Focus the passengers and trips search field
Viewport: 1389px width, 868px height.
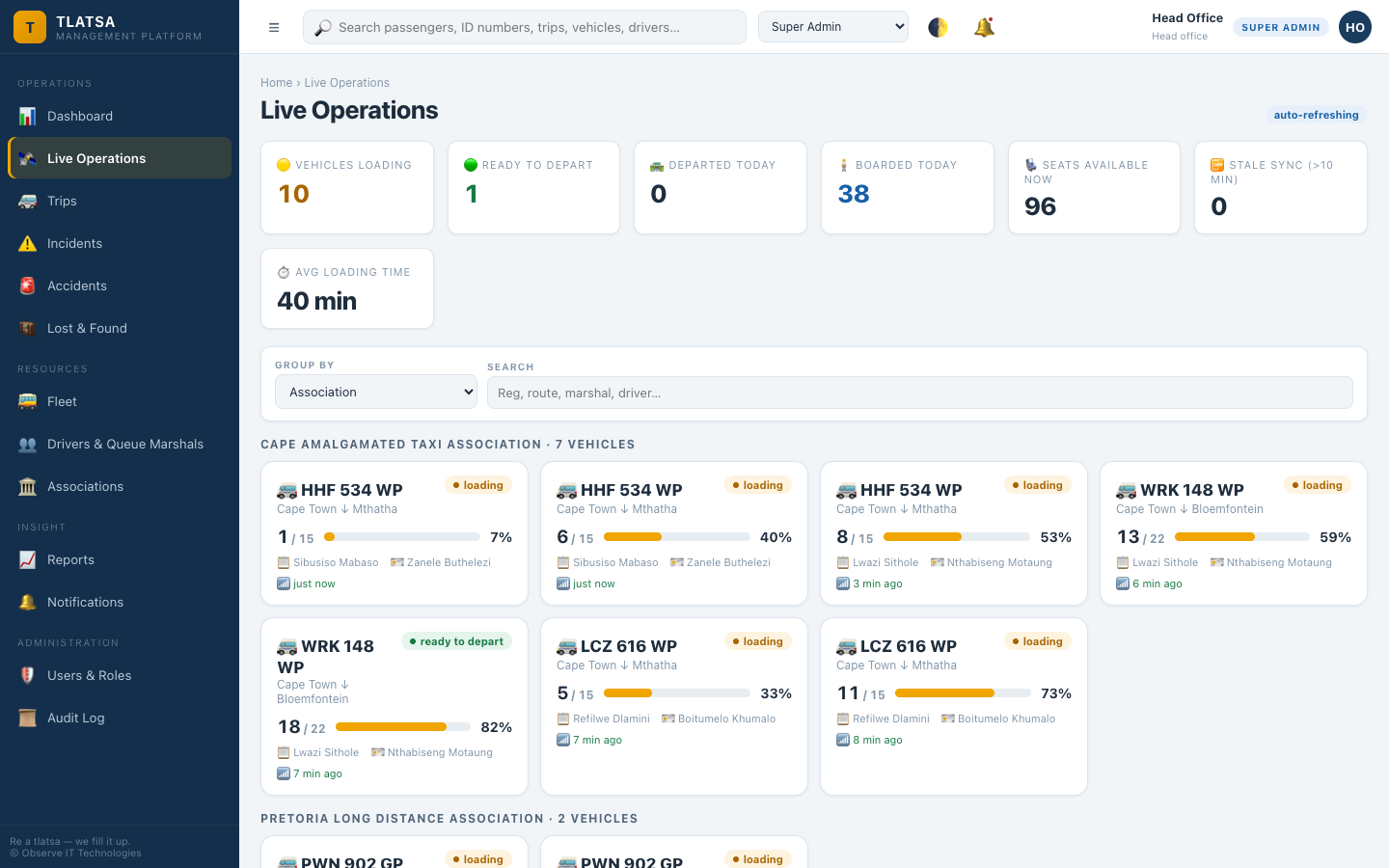(x=525, y=27)
